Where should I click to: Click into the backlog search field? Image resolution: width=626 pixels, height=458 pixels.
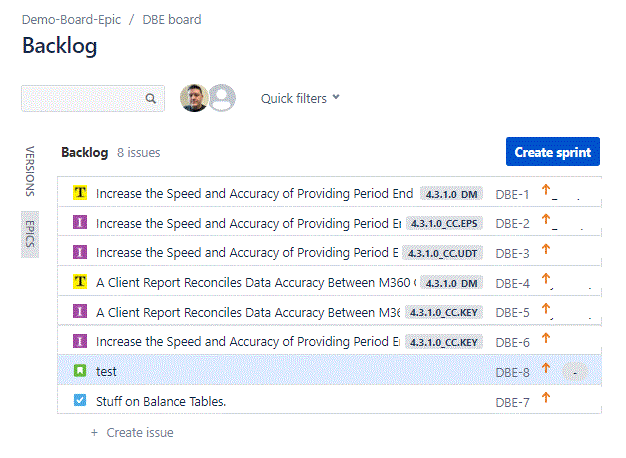coord(93,98)
